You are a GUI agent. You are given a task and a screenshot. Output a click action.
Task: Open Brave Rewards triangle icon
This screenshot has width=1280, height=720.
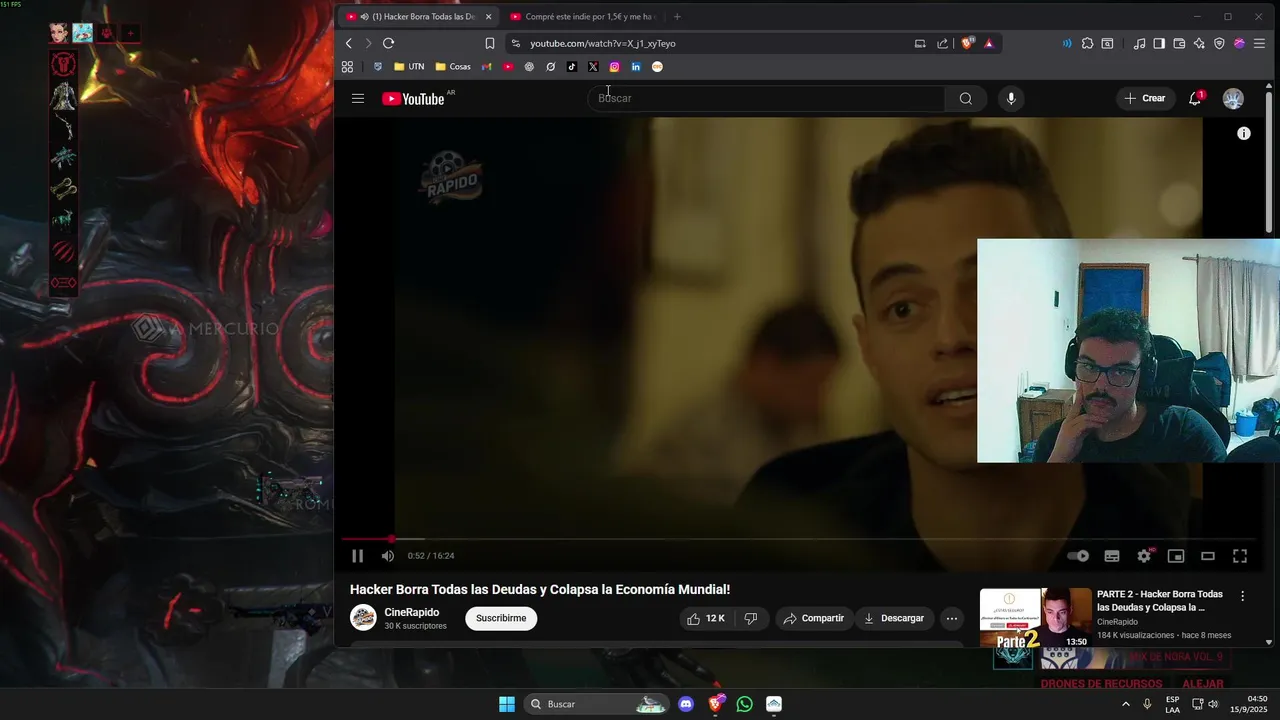click(x=989, y=43)
